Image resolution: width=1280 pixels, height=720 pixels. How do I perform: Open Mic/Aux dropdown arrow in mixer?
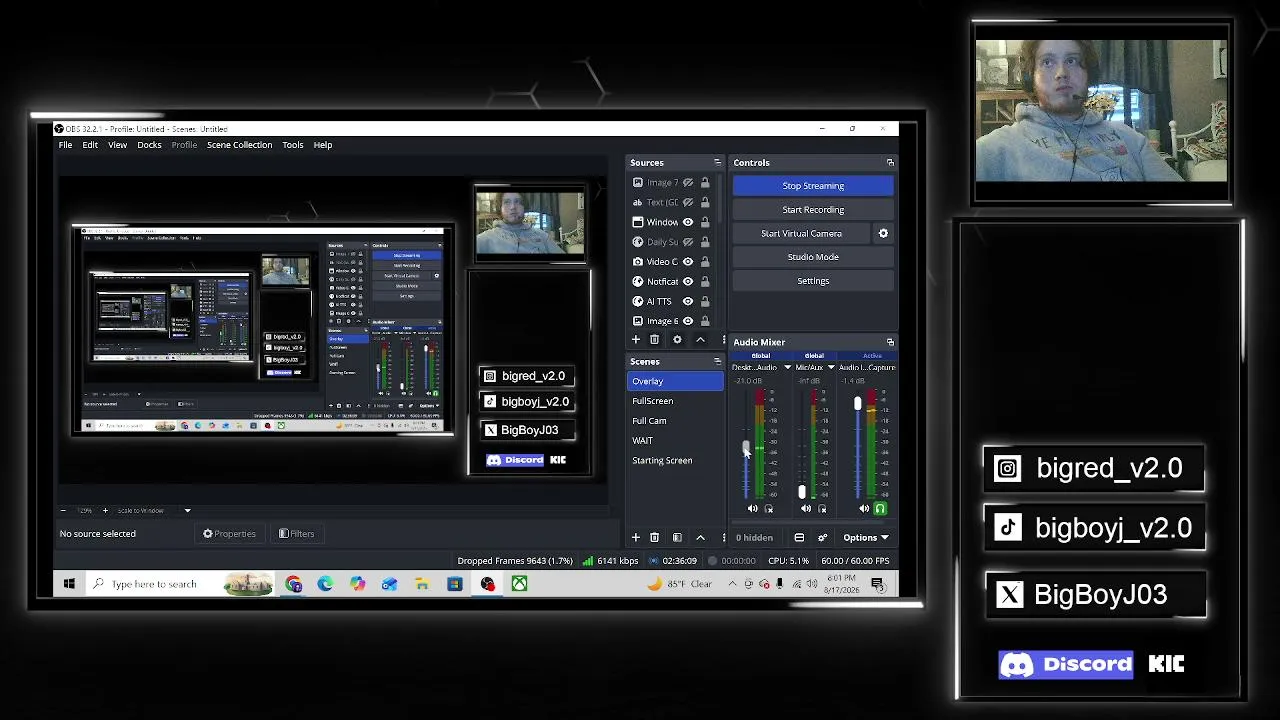tap(831, 368)
